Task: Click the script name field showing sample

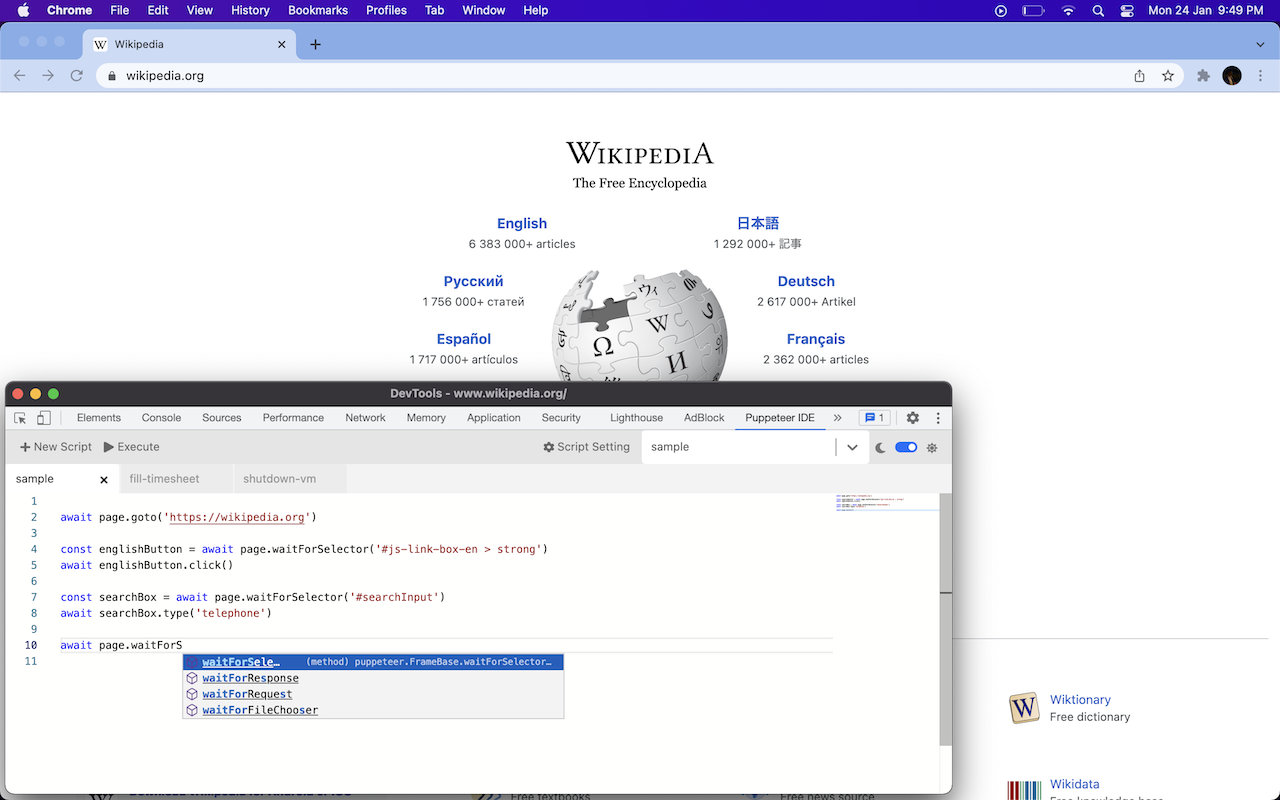Action: 738,447
